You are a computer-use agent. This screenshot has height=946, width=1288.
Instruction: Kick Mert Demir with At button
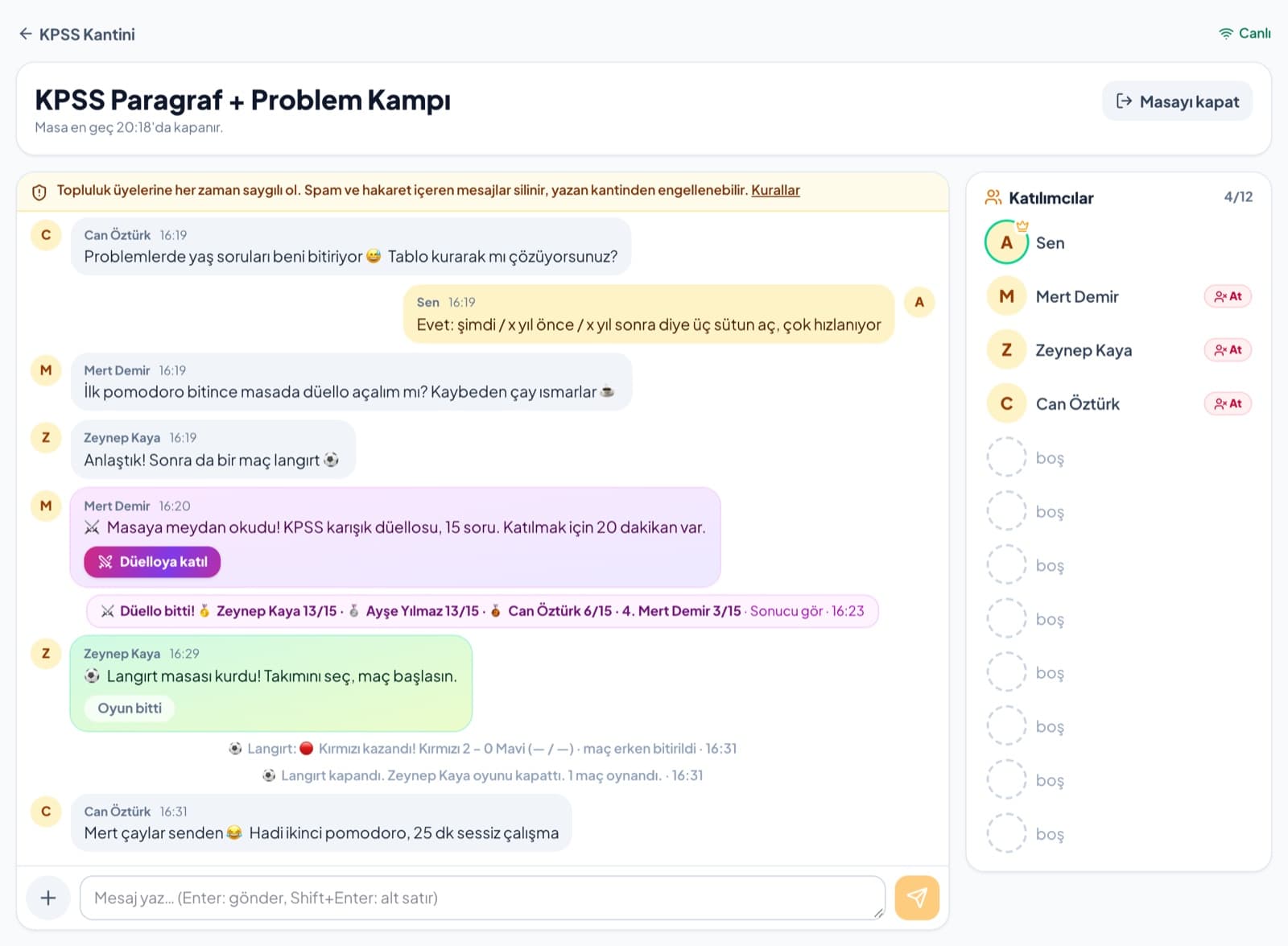(x=1228, y=296)
